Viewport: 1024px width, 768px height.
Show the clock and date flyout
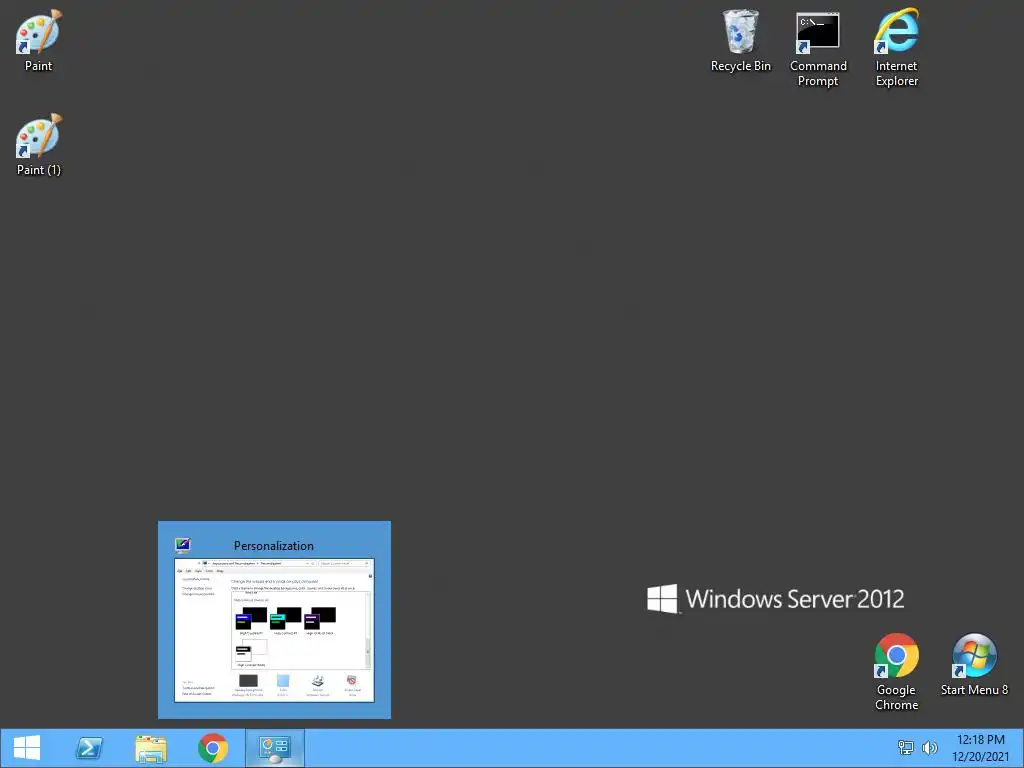[x=980, y=748]
